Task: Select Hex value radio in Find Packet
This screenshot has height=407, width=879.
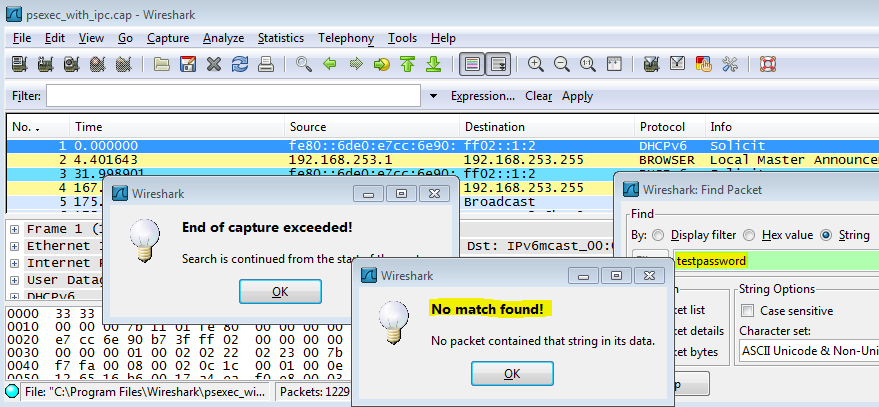Action: [x=750, y=235]
